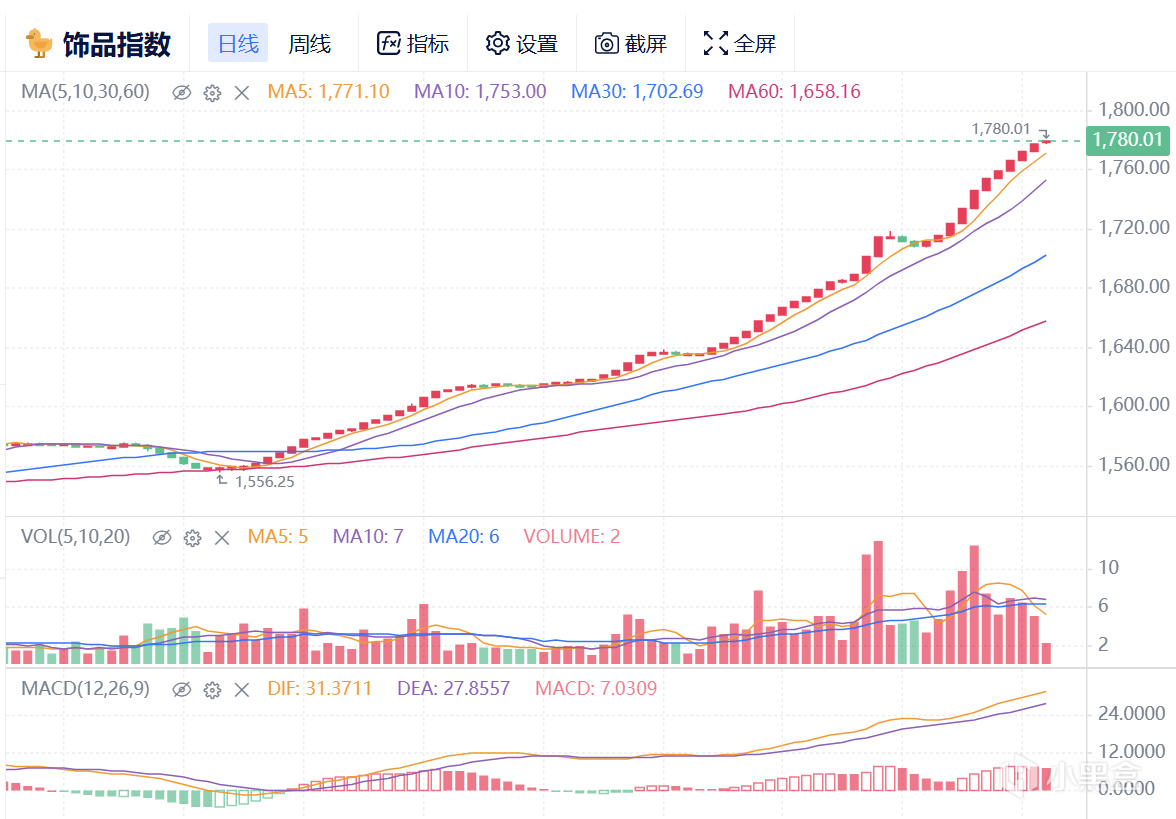Switch to the 日线 daily tab
1176x819 pixels.
[238, 43]
